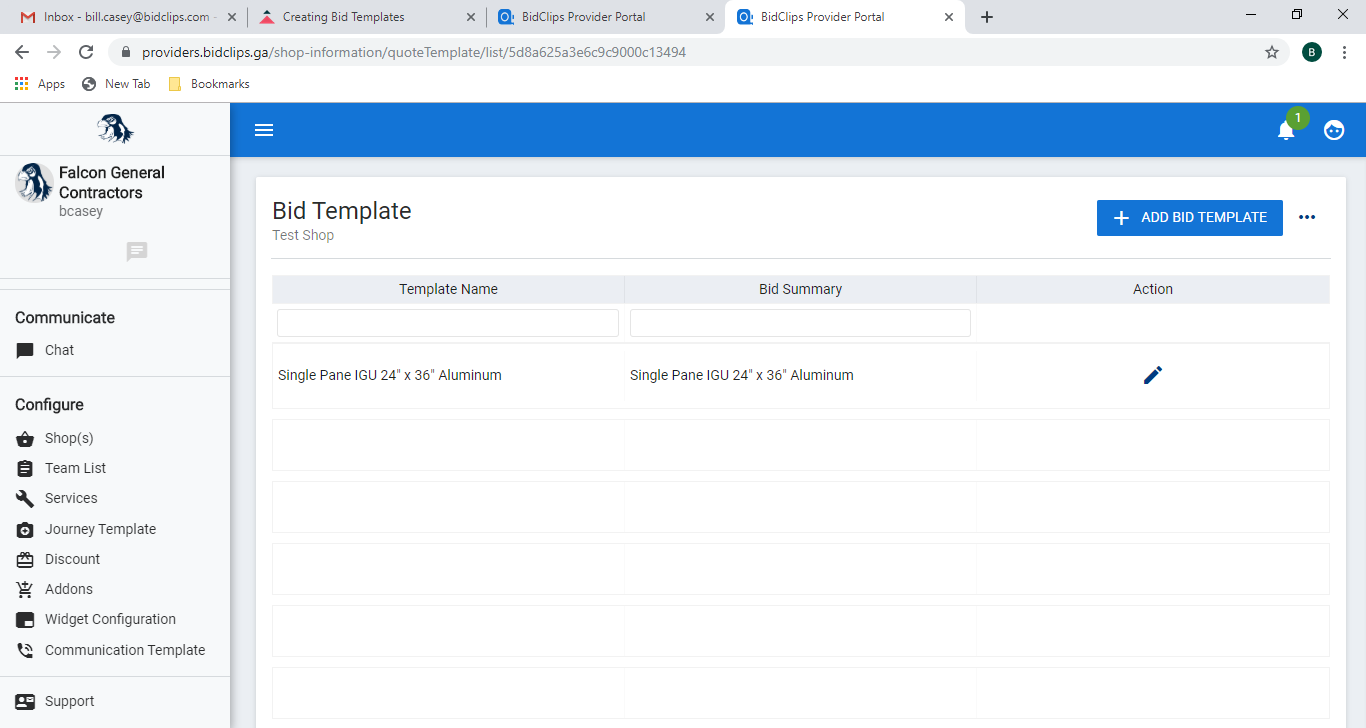Open Team List in sidebar
1366x728 pixels.
coord(75,469)
